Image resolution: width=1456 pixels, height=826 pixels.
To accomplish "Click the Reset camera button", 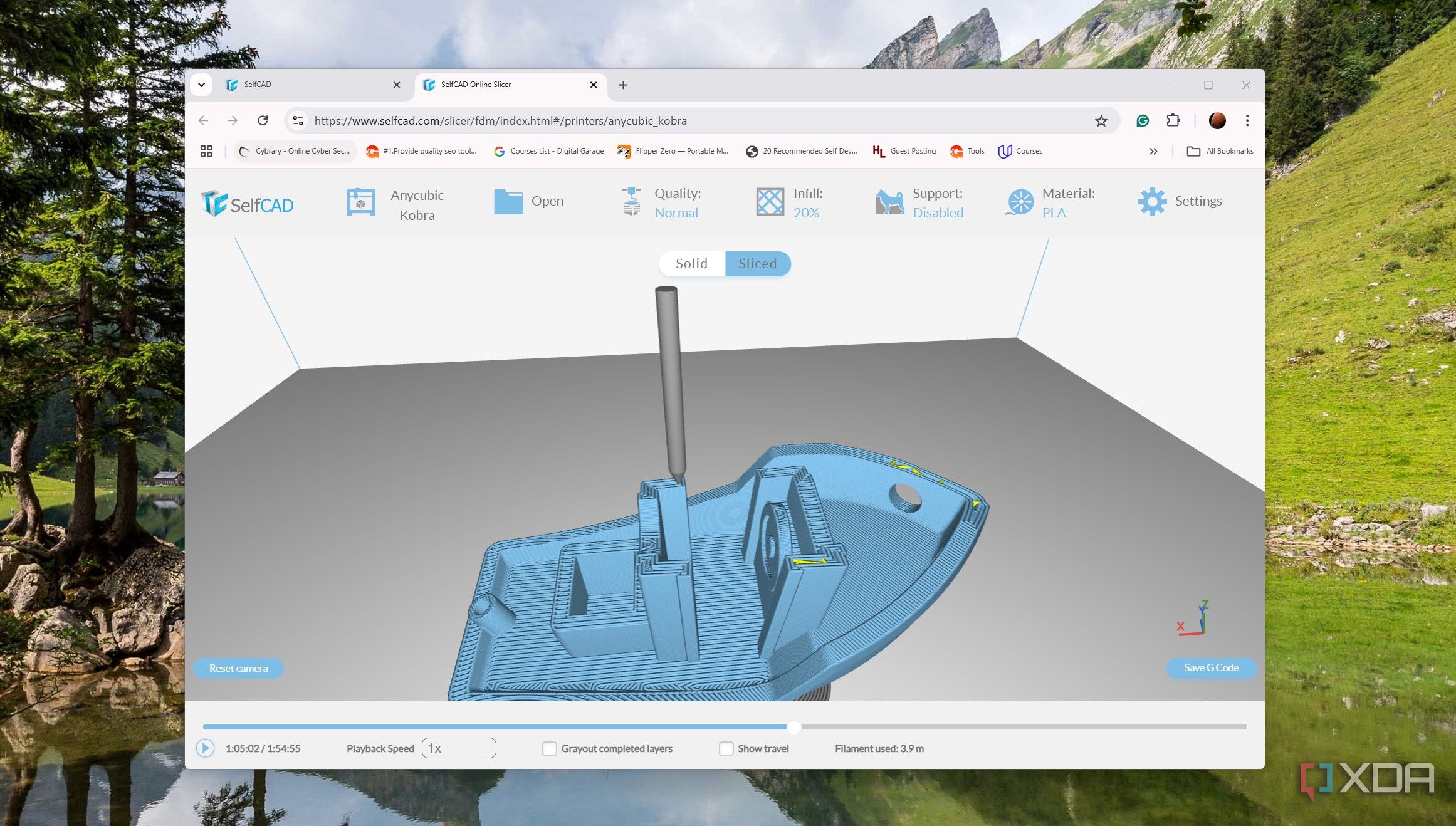I will pos(238,668).
